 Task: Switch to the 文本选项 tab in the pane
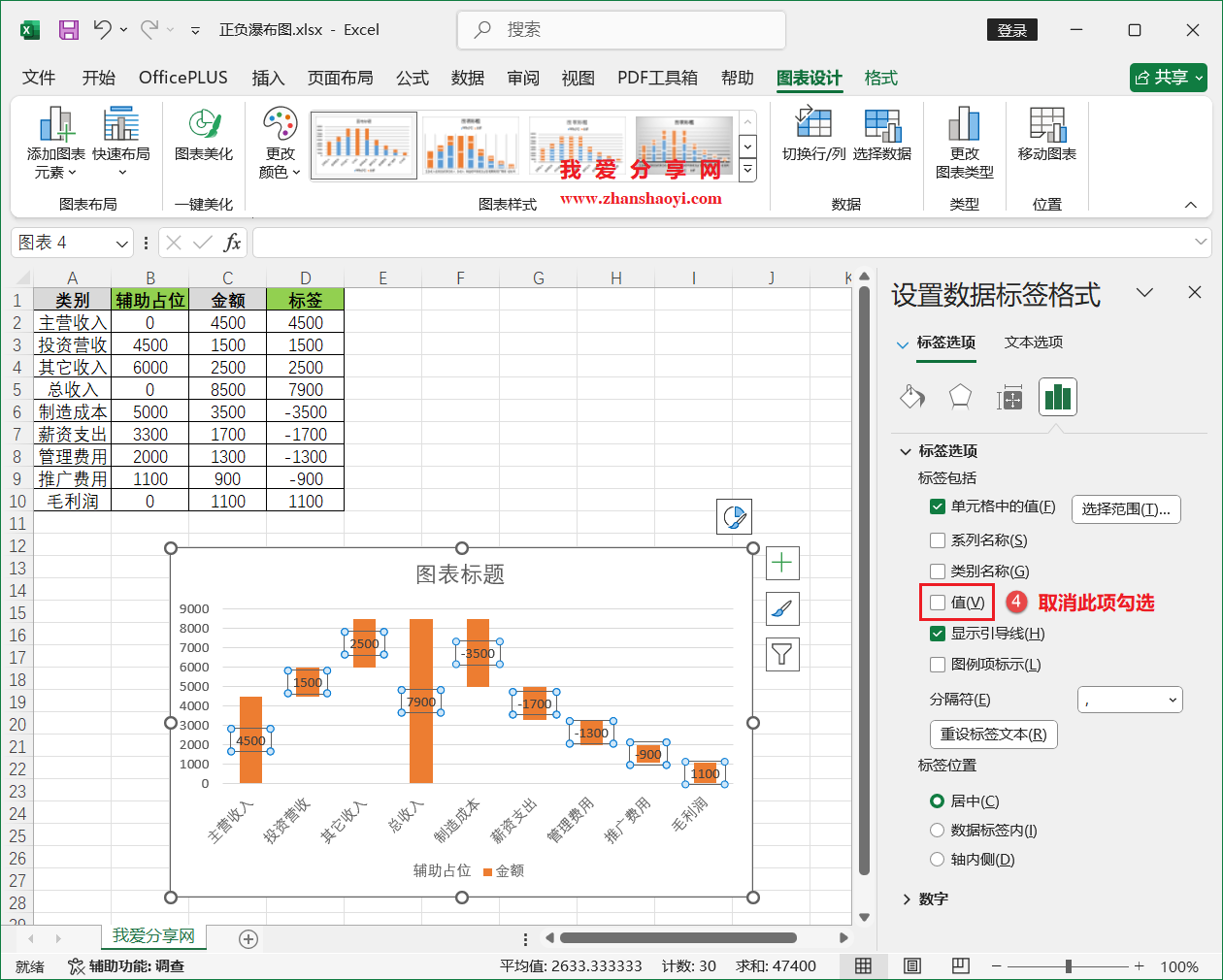tap(1033, 343)
